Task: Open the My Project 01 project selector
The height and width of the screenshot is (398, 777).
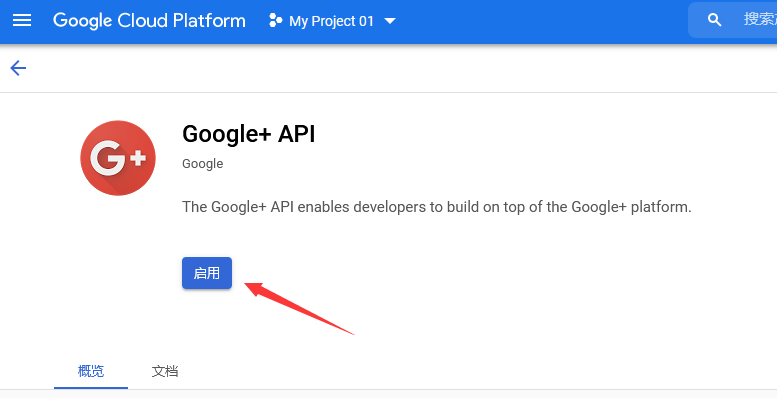Action: (x=332, y=21)
